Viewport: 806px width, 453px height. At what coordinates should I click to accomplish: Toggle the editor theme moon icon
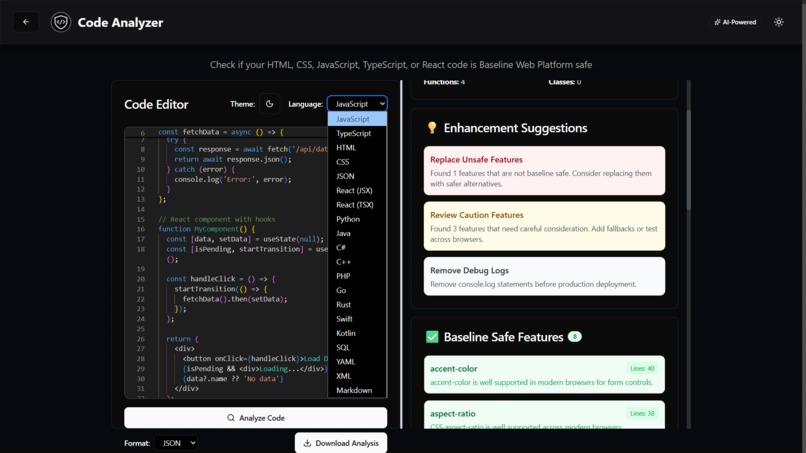269,104
